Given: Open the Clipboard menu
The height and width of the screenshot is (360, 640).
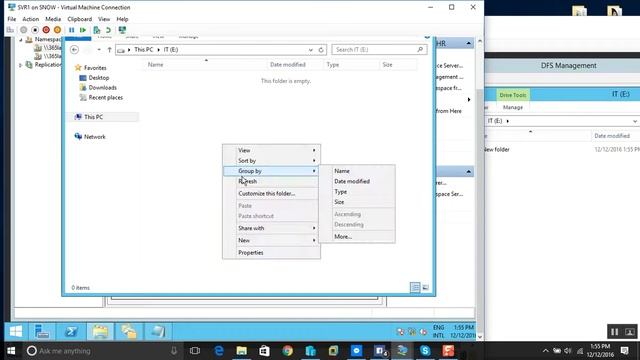Looking at the screenshot, I should 80,19.
